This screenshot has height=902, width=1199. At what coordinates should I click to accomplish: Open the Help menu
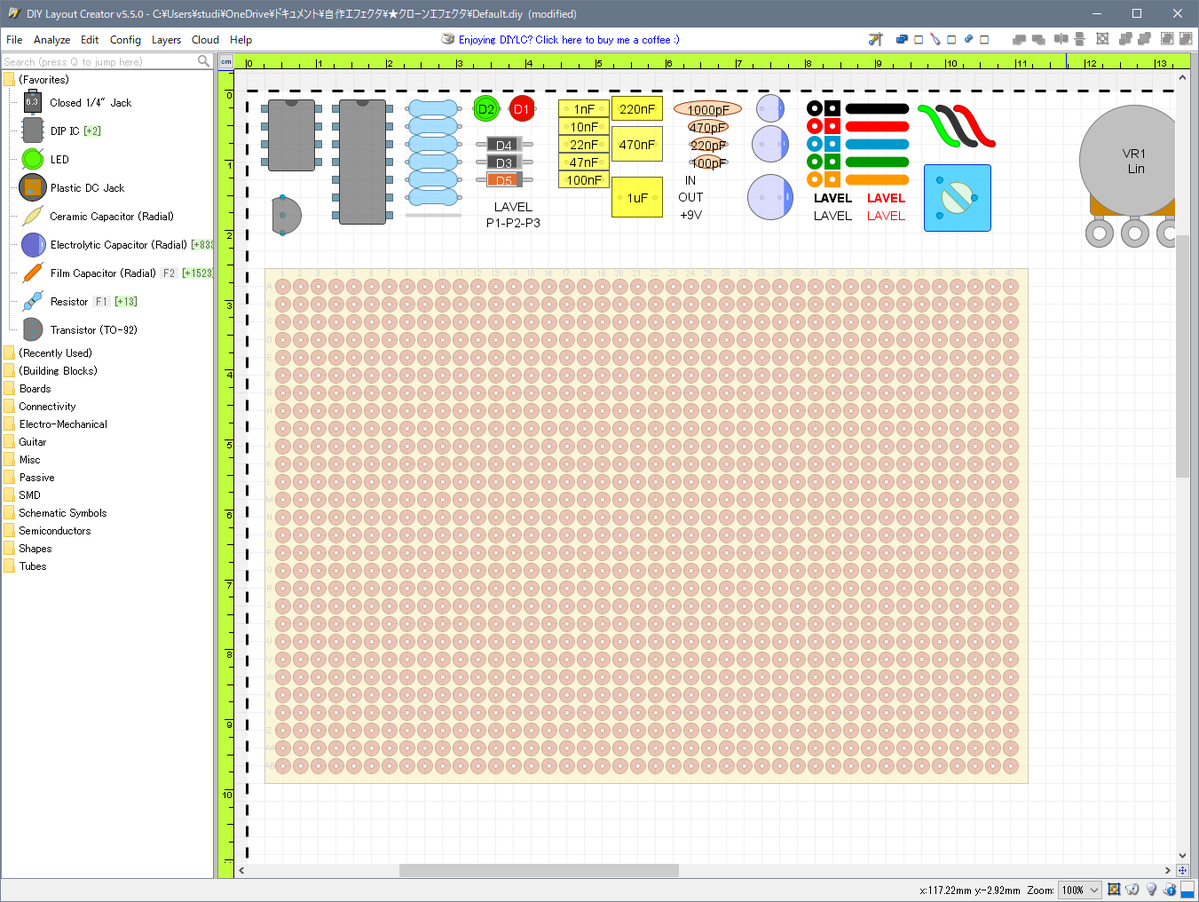[x=241, y=40]
